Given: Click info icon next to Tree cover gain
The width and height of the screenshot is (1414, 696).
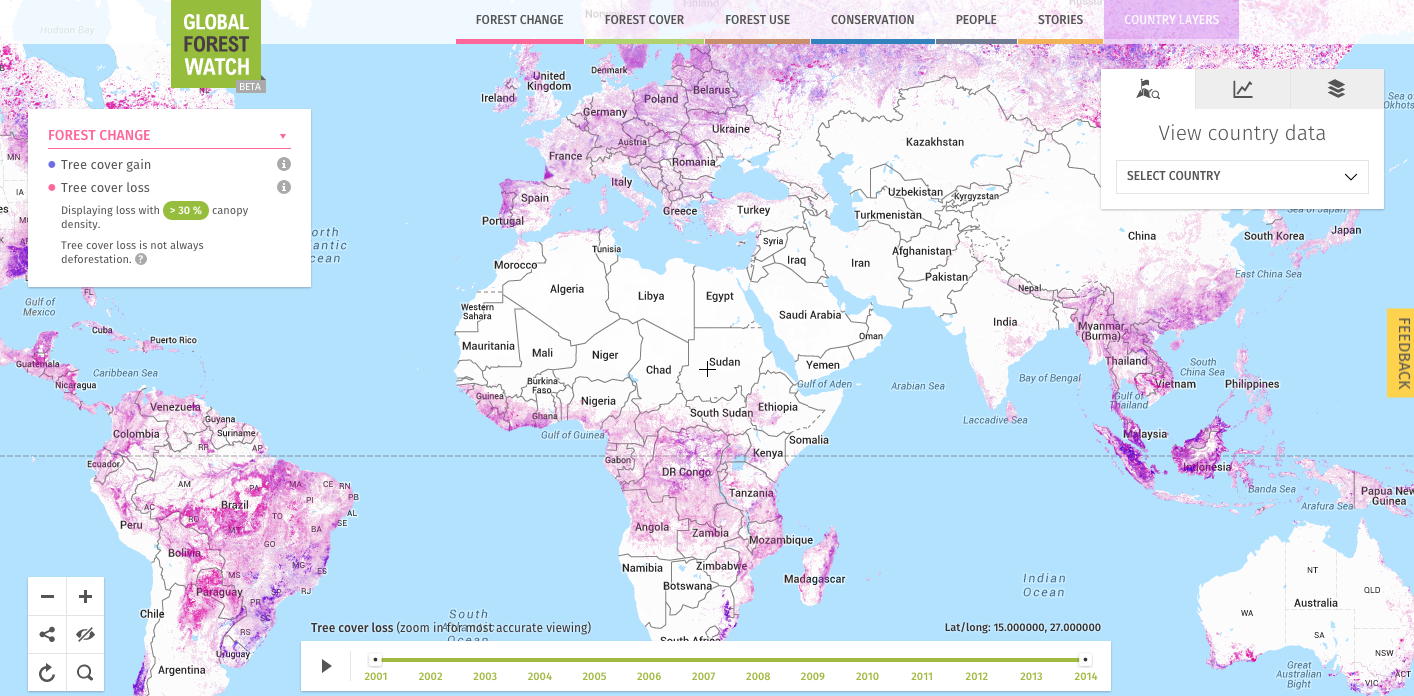Looking at the screenshot, I should (284, 164).
